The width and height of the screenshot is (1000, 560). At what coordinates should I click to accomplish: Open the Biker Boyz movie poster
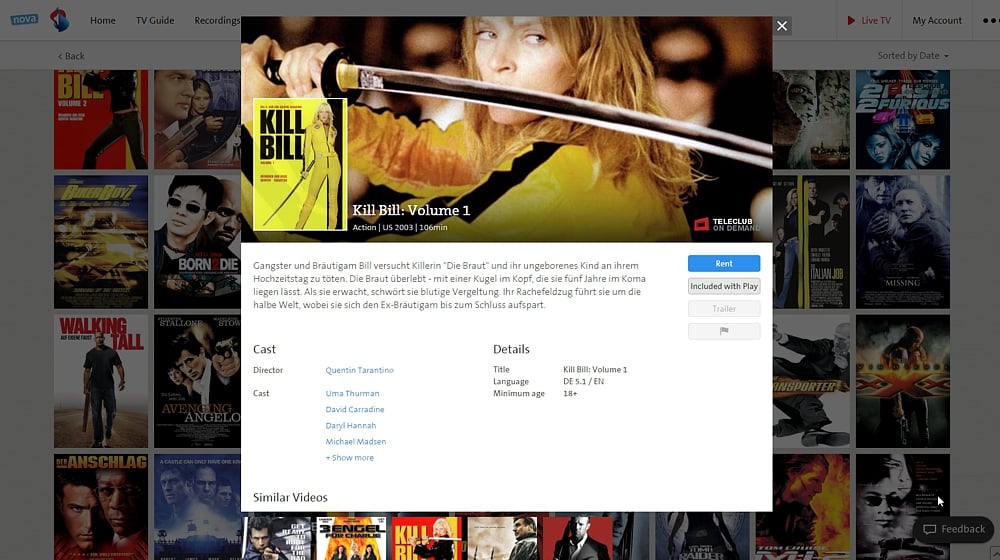101,242
